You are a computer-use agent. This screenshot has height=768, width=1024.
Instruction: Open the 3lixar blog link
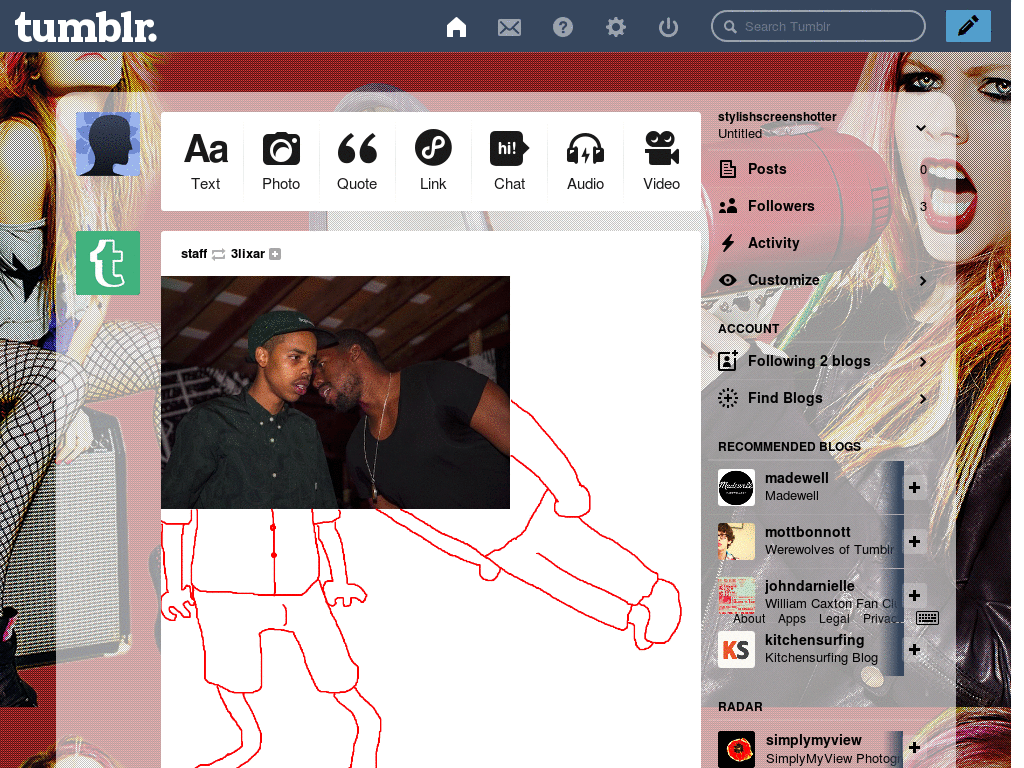(x=248, y=254)
